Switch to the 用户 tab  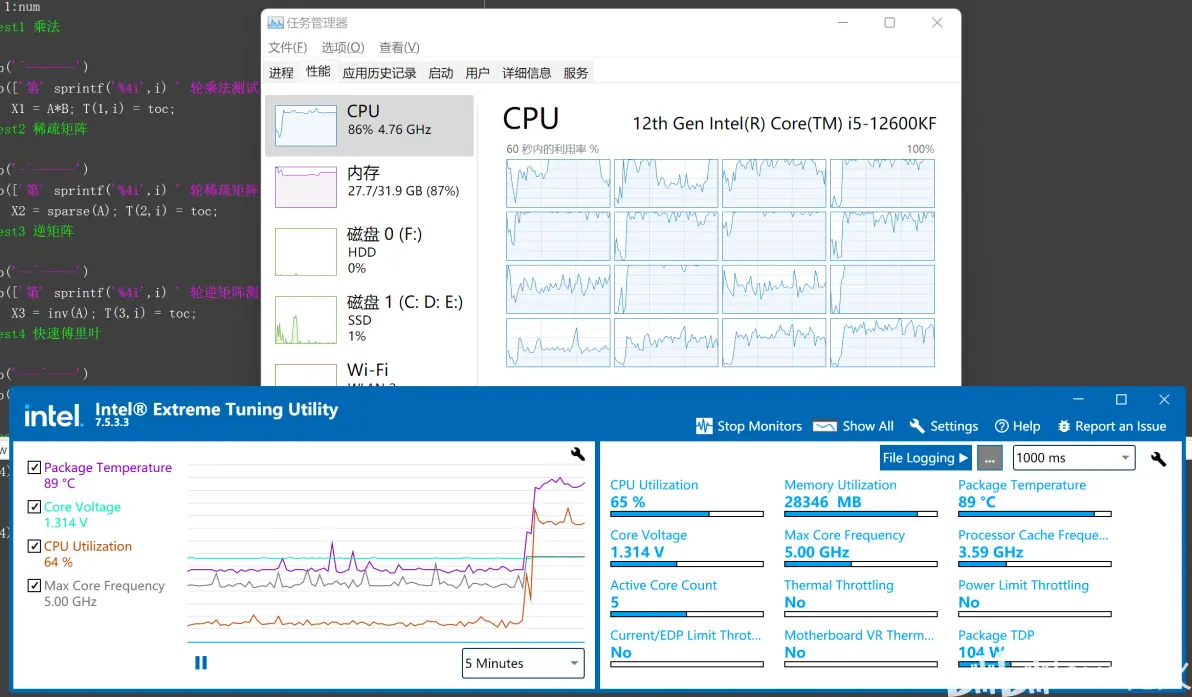477,73
